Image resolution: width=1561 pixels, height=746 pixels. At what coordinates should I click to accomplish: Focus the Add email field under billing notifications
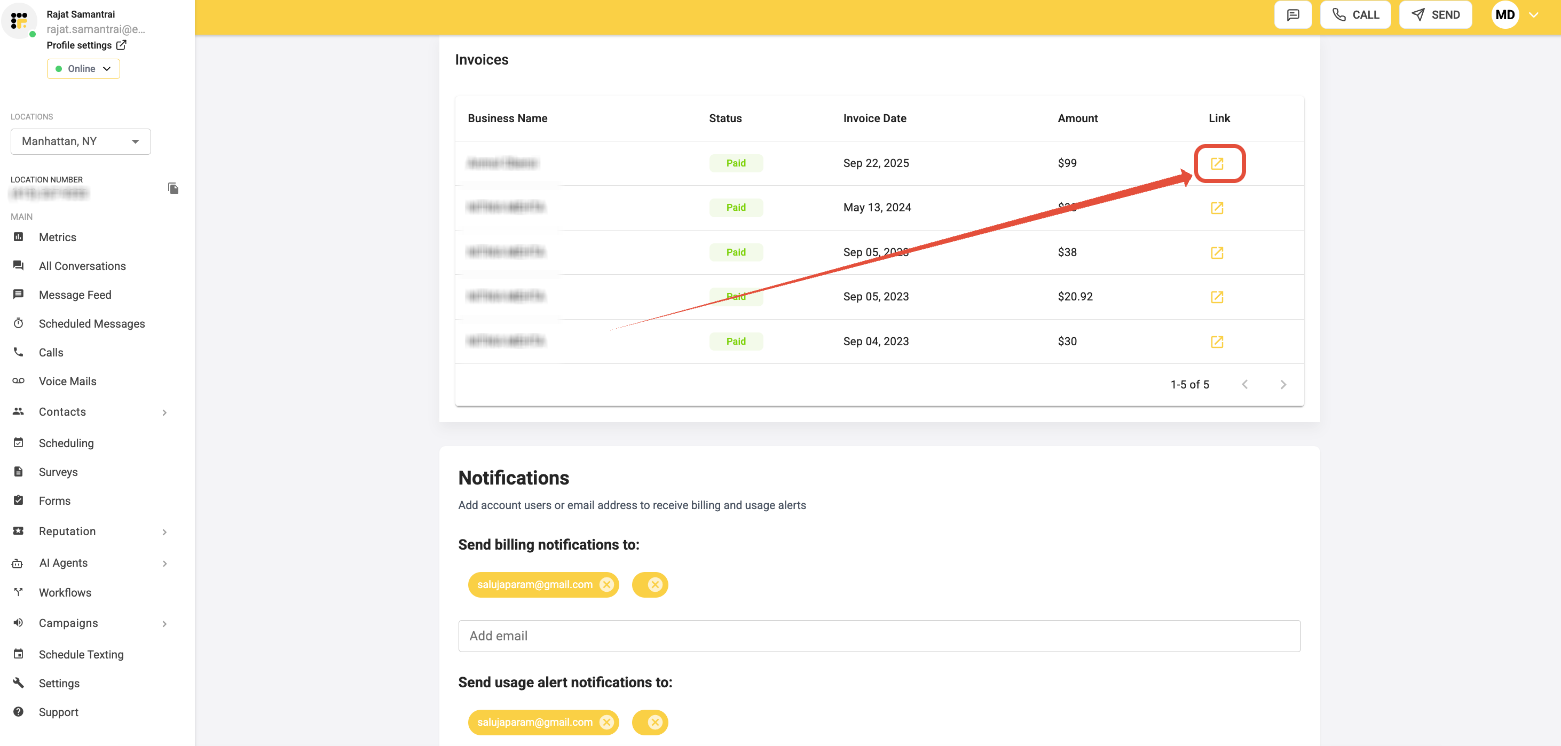tap(879, 636)
